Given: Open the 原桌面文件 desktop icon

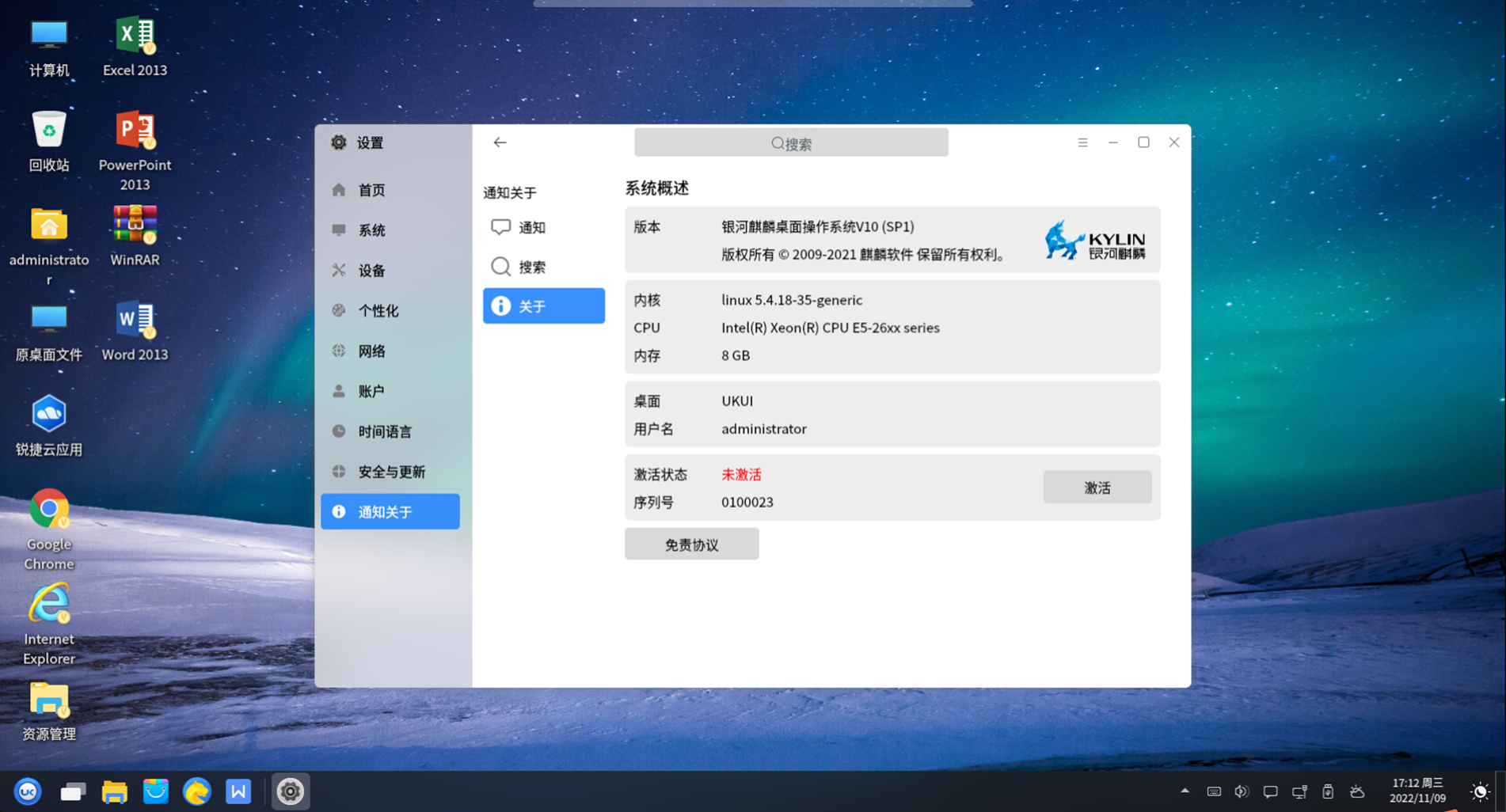Looking at the screenshot, I should point(49,332).
